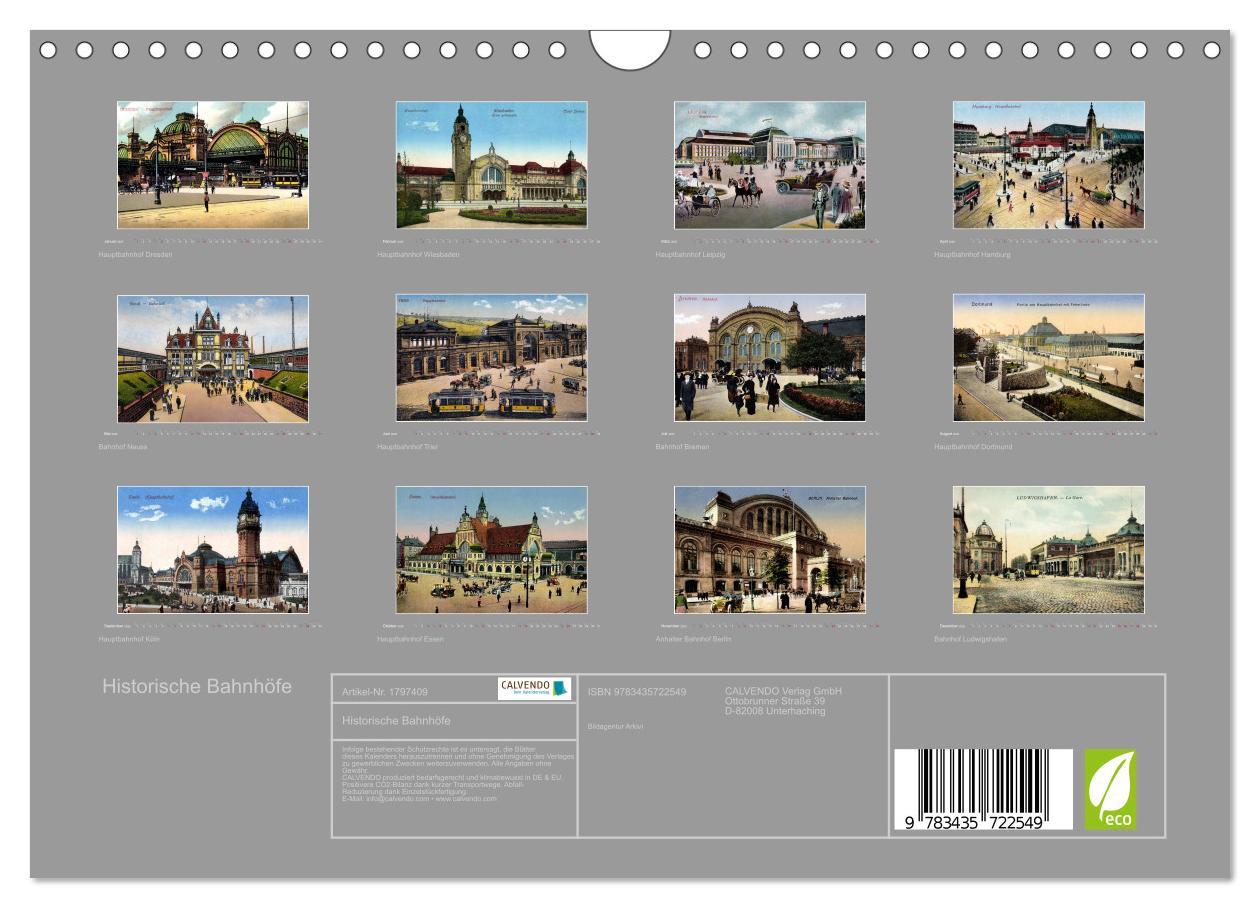The height and width of the screenshot is (908, 1260).
Task: Open the Hauptbahnhof Trier tram postcard image
Action: tap(492, 358)
